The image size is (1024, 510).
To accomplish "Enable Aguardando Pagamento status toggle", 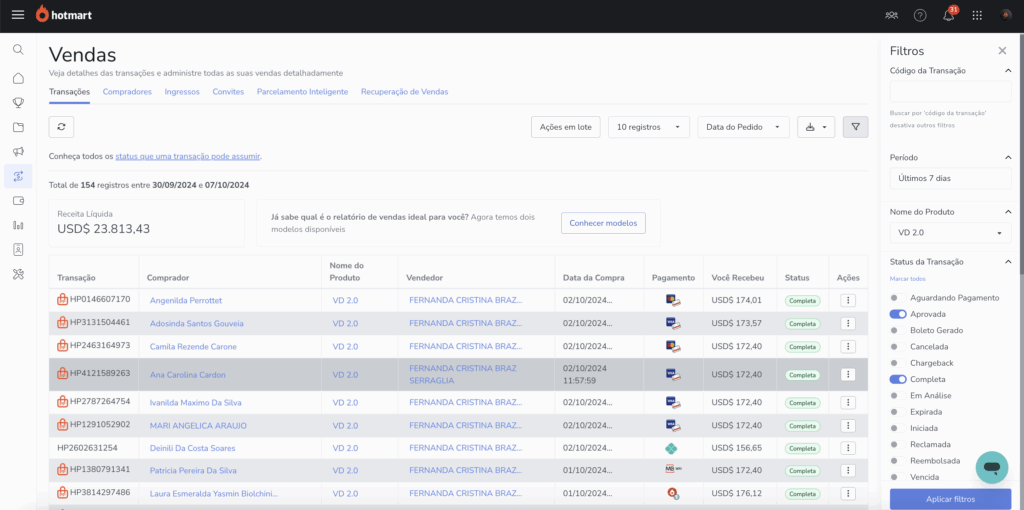I will tap(898, 298).
